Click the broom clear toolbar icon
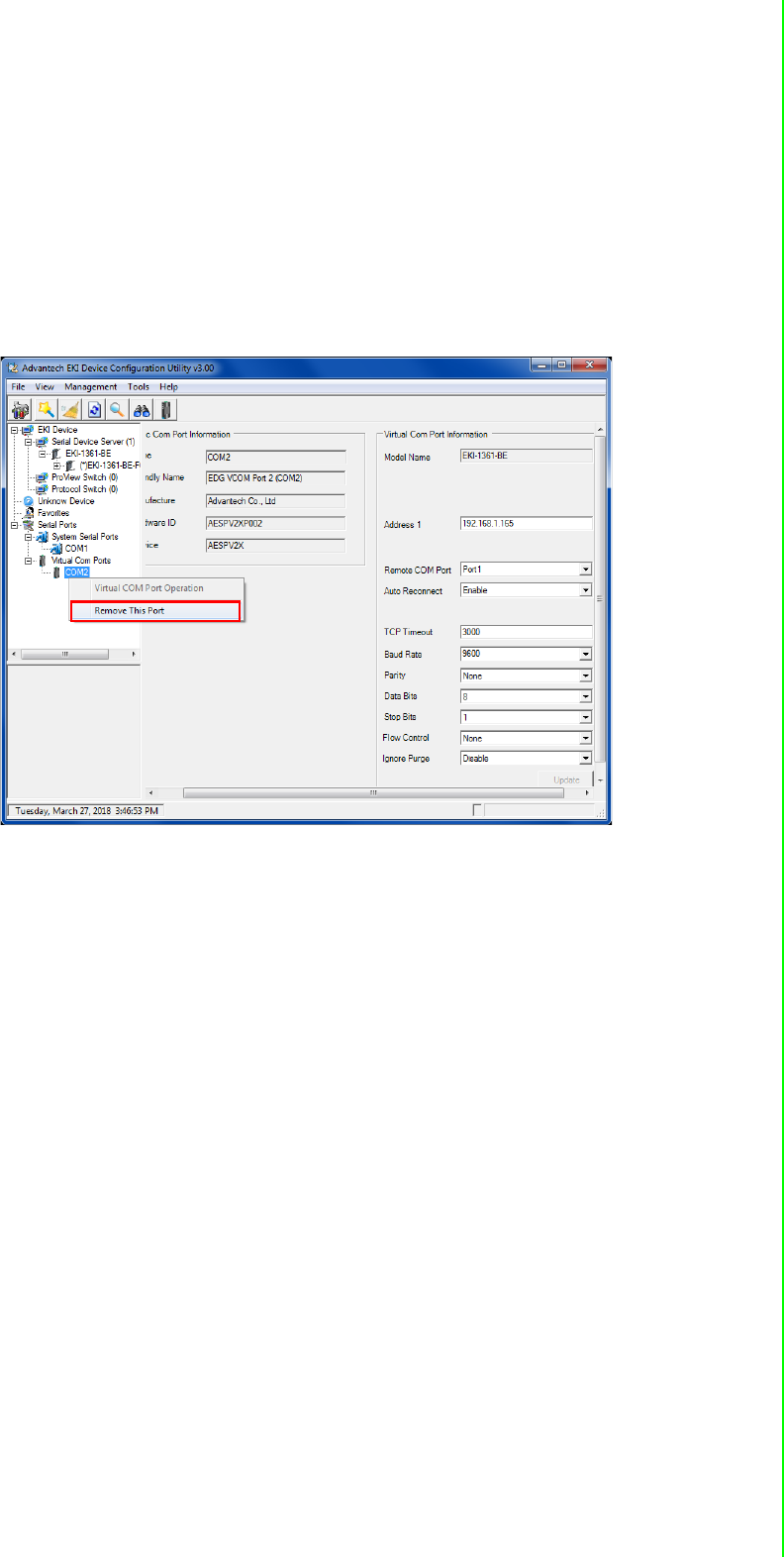The width and height of the screenshot is (784, 1557). (x=70, y=410)
